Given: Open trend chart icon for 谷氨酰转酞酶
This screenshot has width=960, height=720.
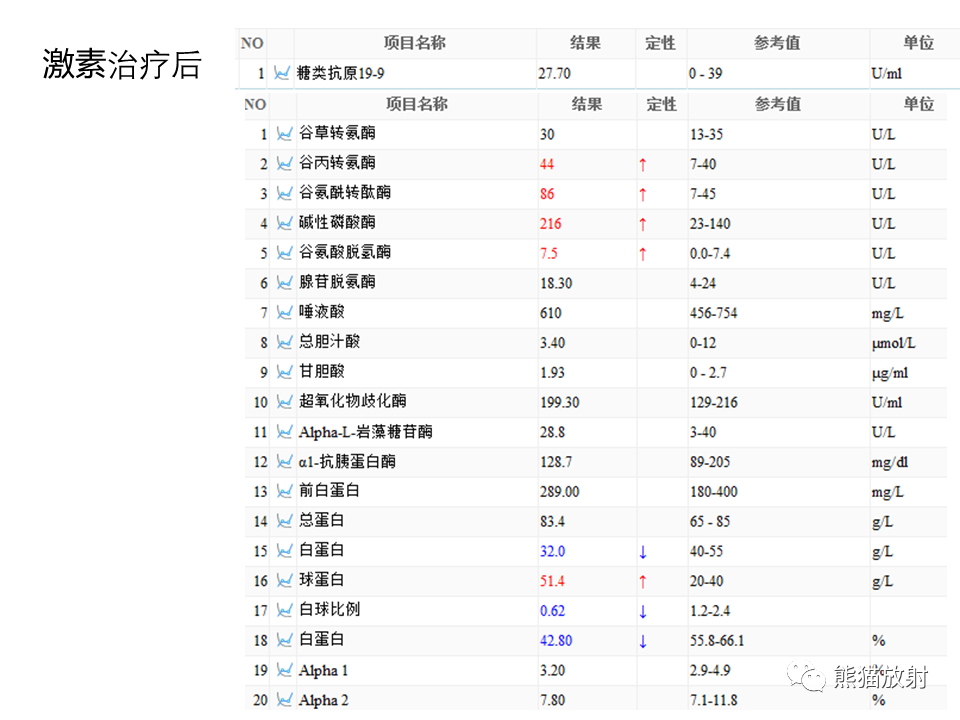Looking at the screenshot, I should 284,193.
